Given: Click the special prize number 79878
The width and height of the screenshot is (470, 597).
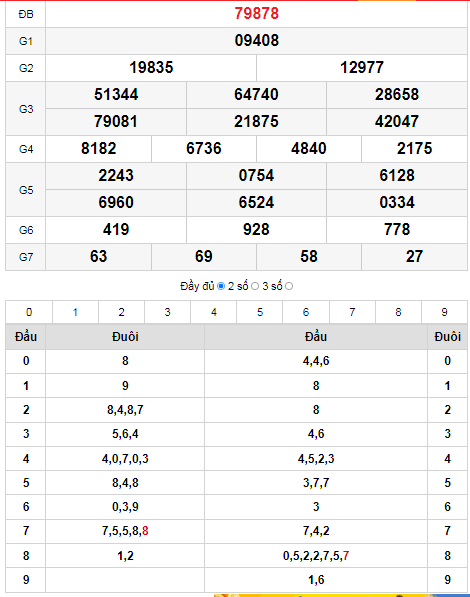Looking at the screenshot, I should point(256,14).
